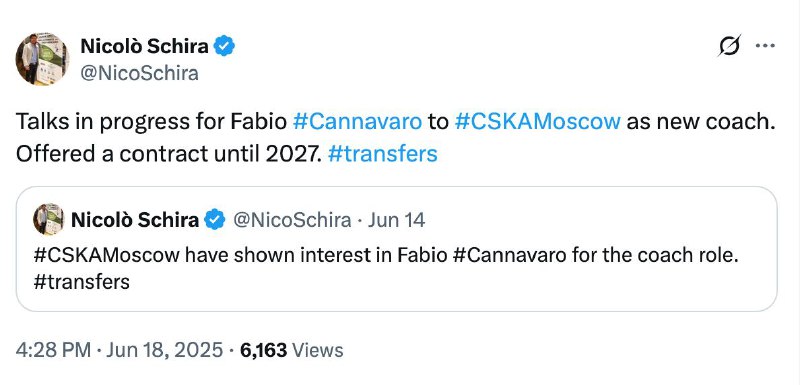Viewport: 800px width, 385px height.
Task: Open the blue #transfers hashtag
Action: (383, 153)
